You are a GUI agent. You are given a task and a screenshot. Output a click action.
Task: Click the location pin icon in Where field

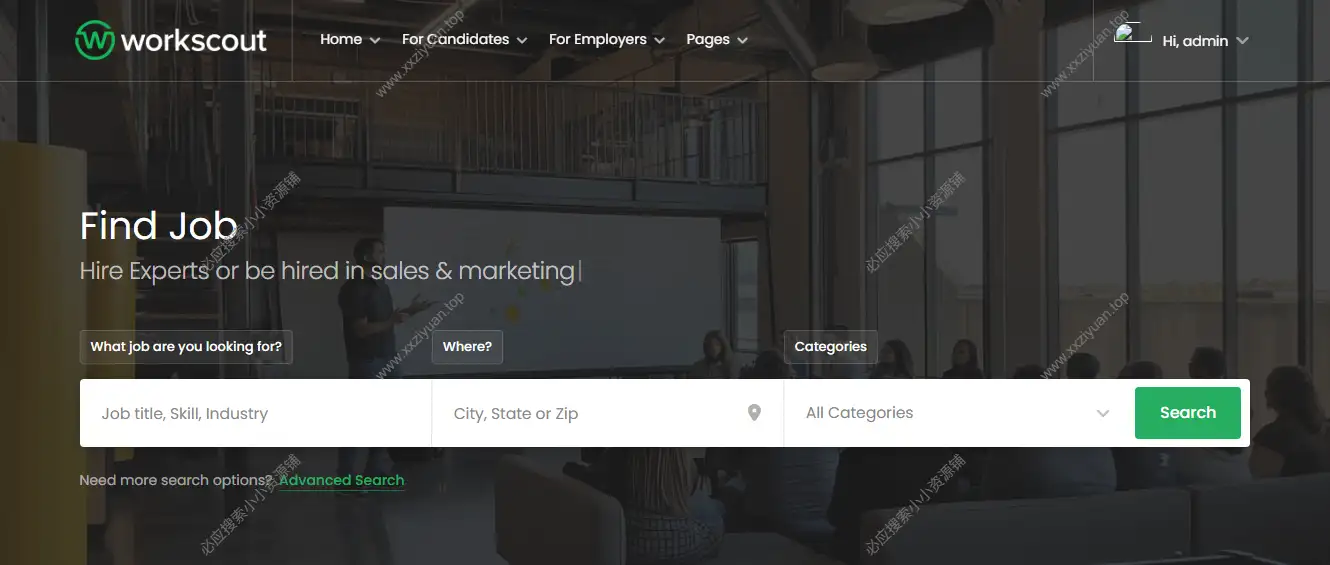(x=755, y=413)
